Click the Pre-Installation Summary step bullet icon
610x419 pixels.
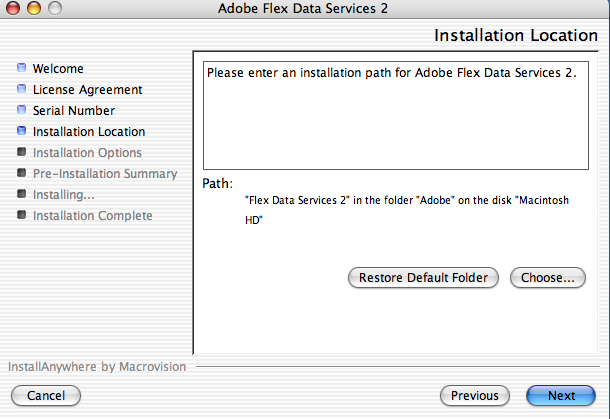coord(22,172)
